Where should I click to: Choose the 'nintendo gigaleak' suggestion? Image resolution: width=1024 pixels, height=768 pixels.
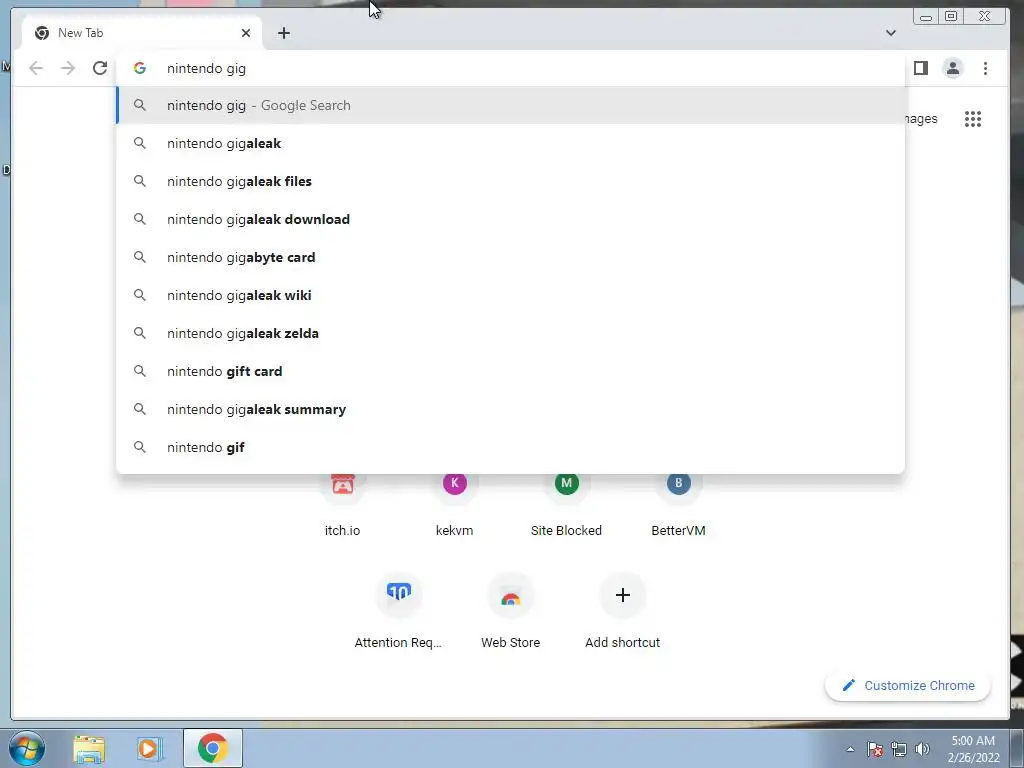pyautogui.click(x=511, y=143)
